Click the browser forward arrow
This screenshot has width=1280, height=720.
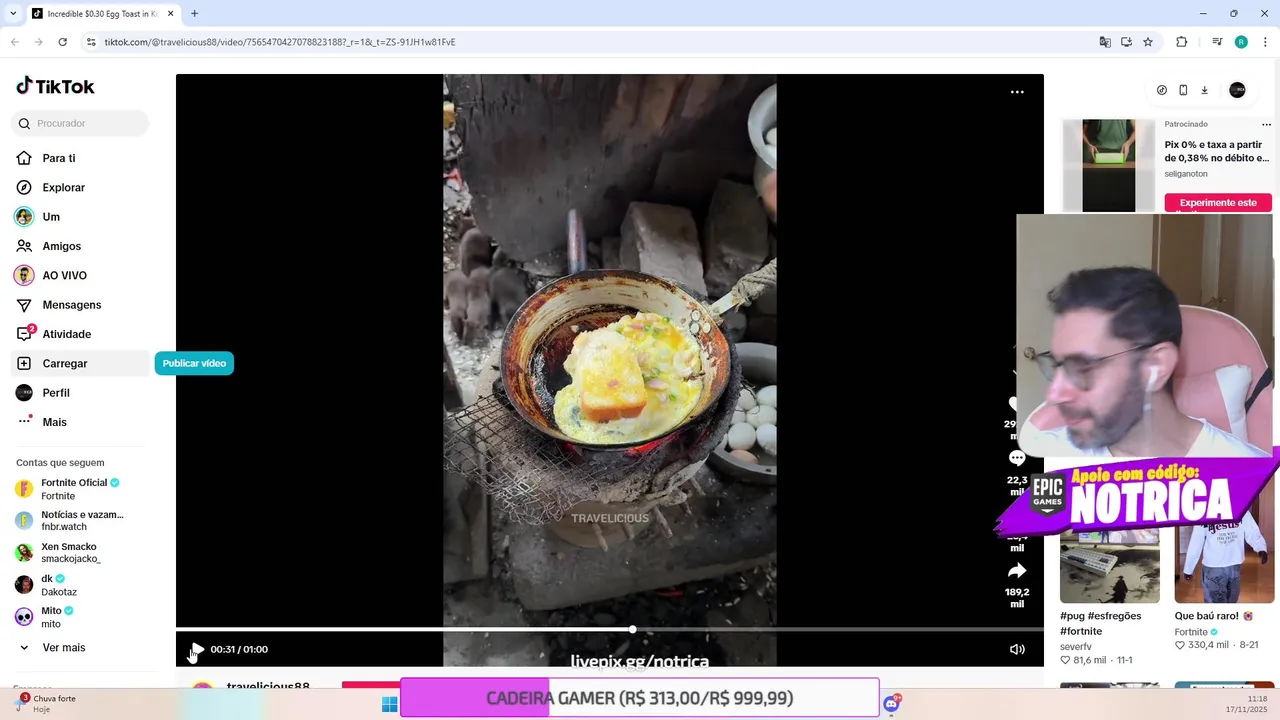38,42
